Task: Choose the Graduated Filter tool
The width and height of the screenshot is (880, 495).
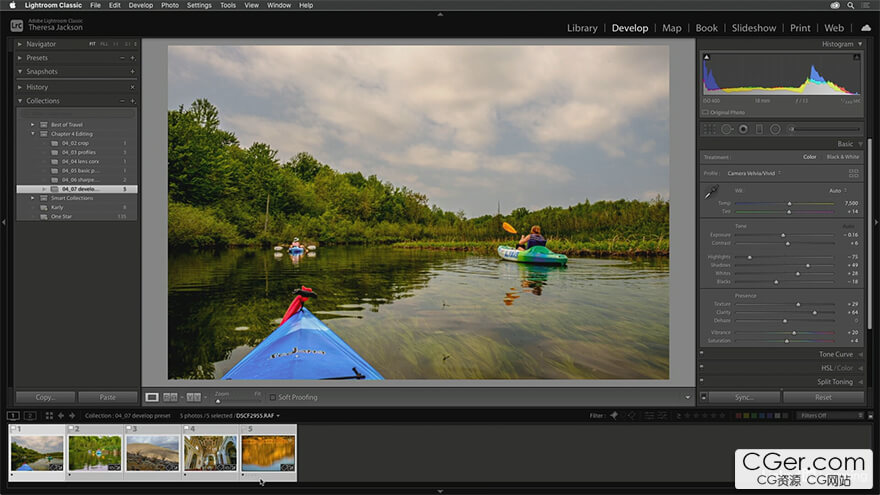Action: click(758, 128)
